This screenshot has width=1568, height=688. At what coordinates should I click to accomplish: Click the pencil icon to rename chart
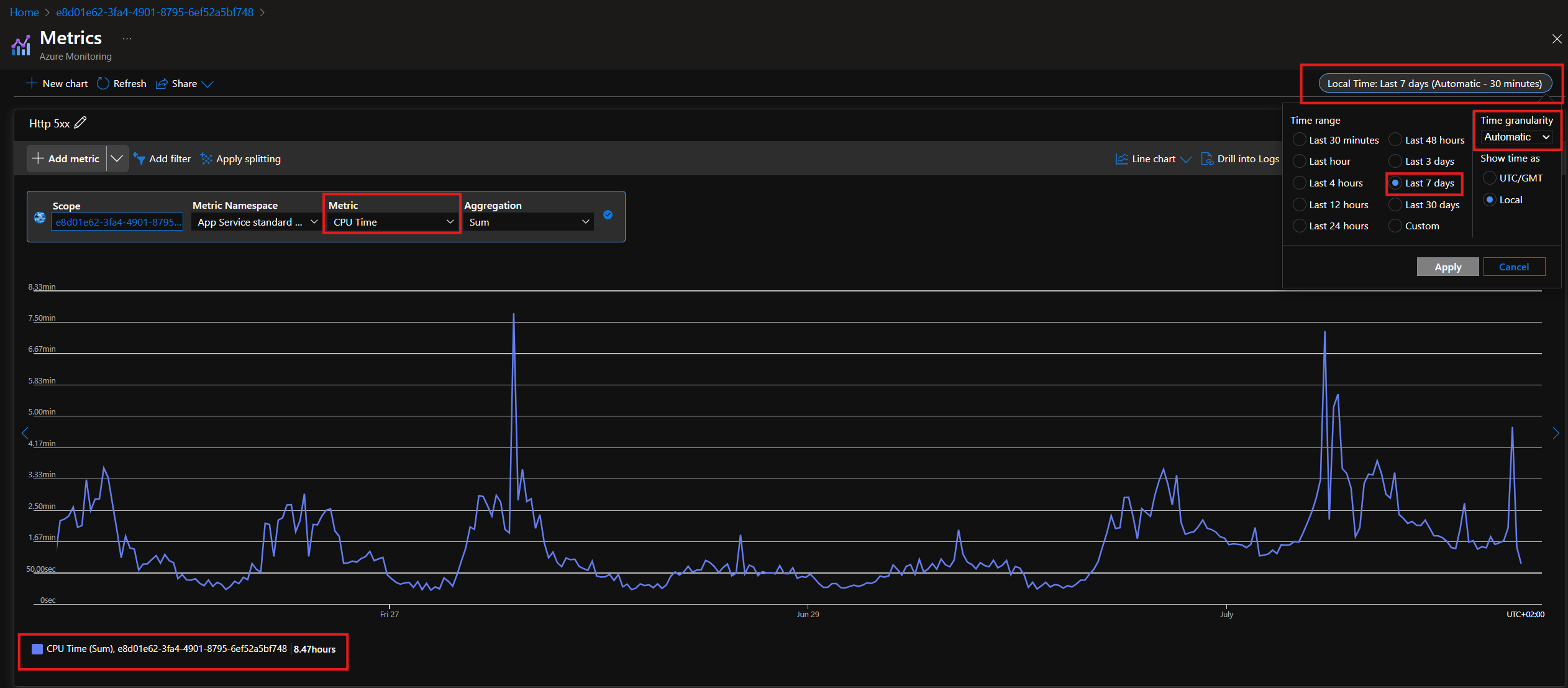coord(80,123)
